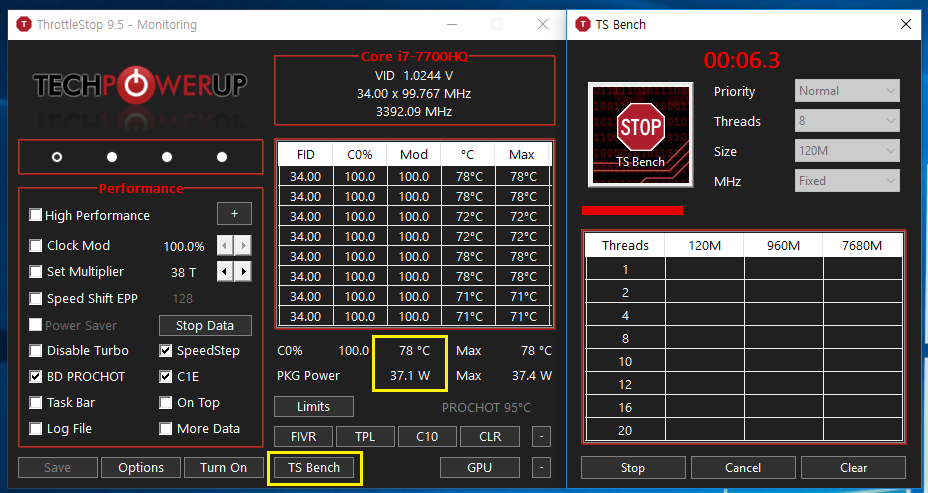Click the ThrottleStop title bar app icon
The width and height of the screenshot is (928, 493).
point(24,24)
